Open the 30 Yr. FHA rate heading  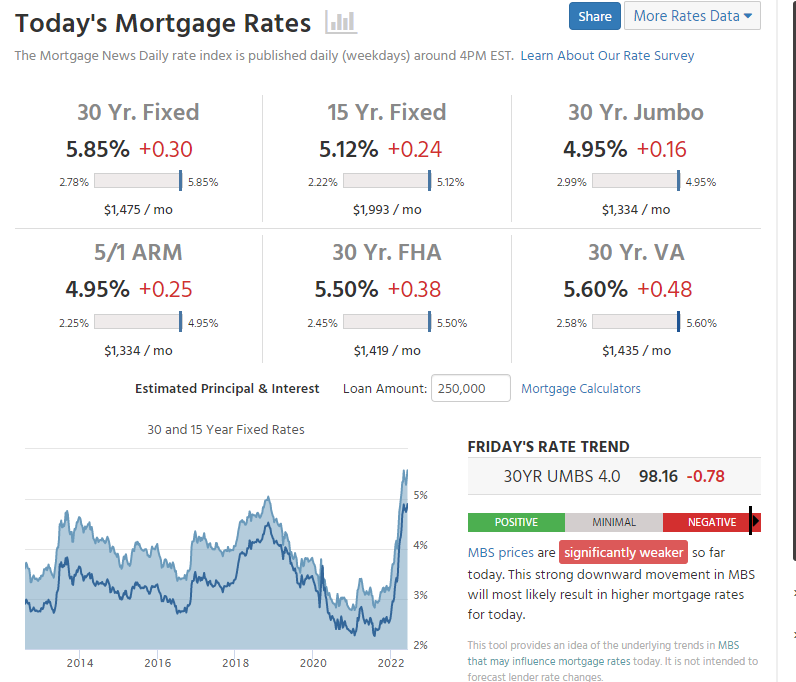pos(387,252)
